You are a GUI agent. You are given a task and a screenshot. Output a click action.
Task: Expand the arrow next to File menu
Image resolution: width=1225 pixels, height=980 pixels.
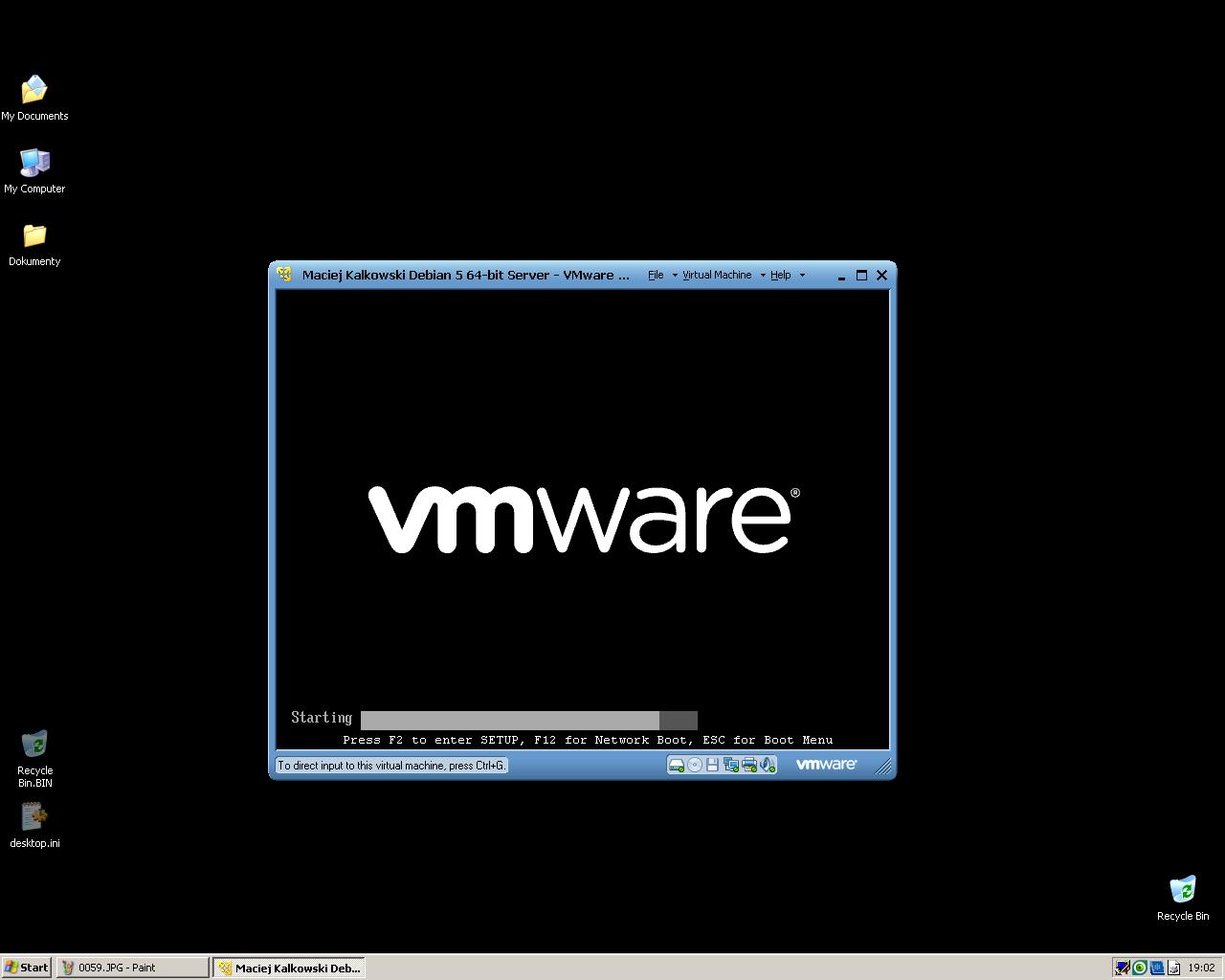674,276
